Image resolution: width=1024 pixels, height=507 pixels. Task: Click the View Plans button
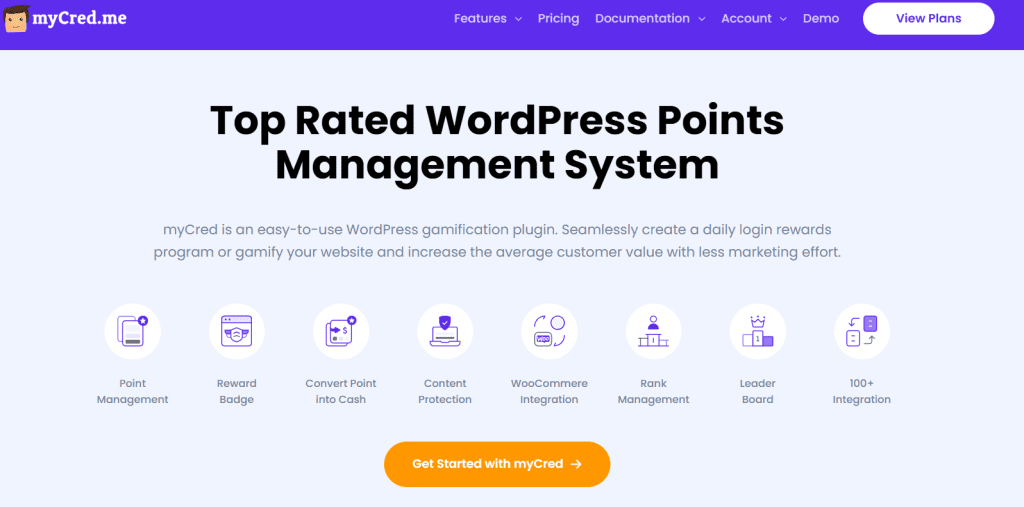(928, 18)
